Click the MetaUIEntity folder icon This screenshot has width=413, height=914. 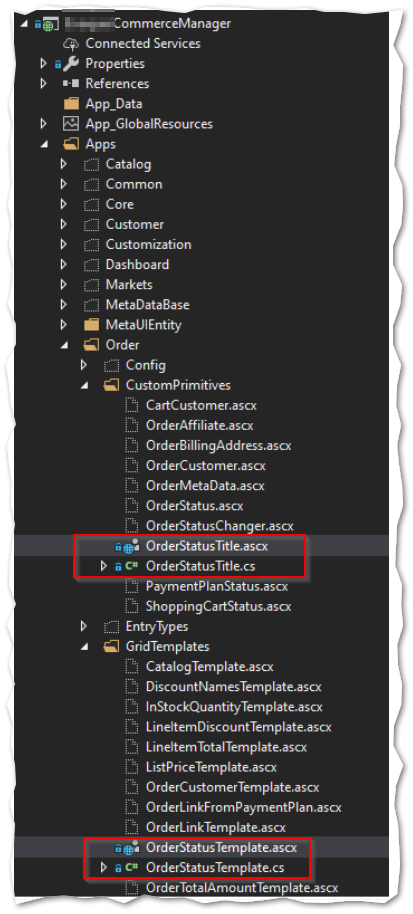[91, 325]
